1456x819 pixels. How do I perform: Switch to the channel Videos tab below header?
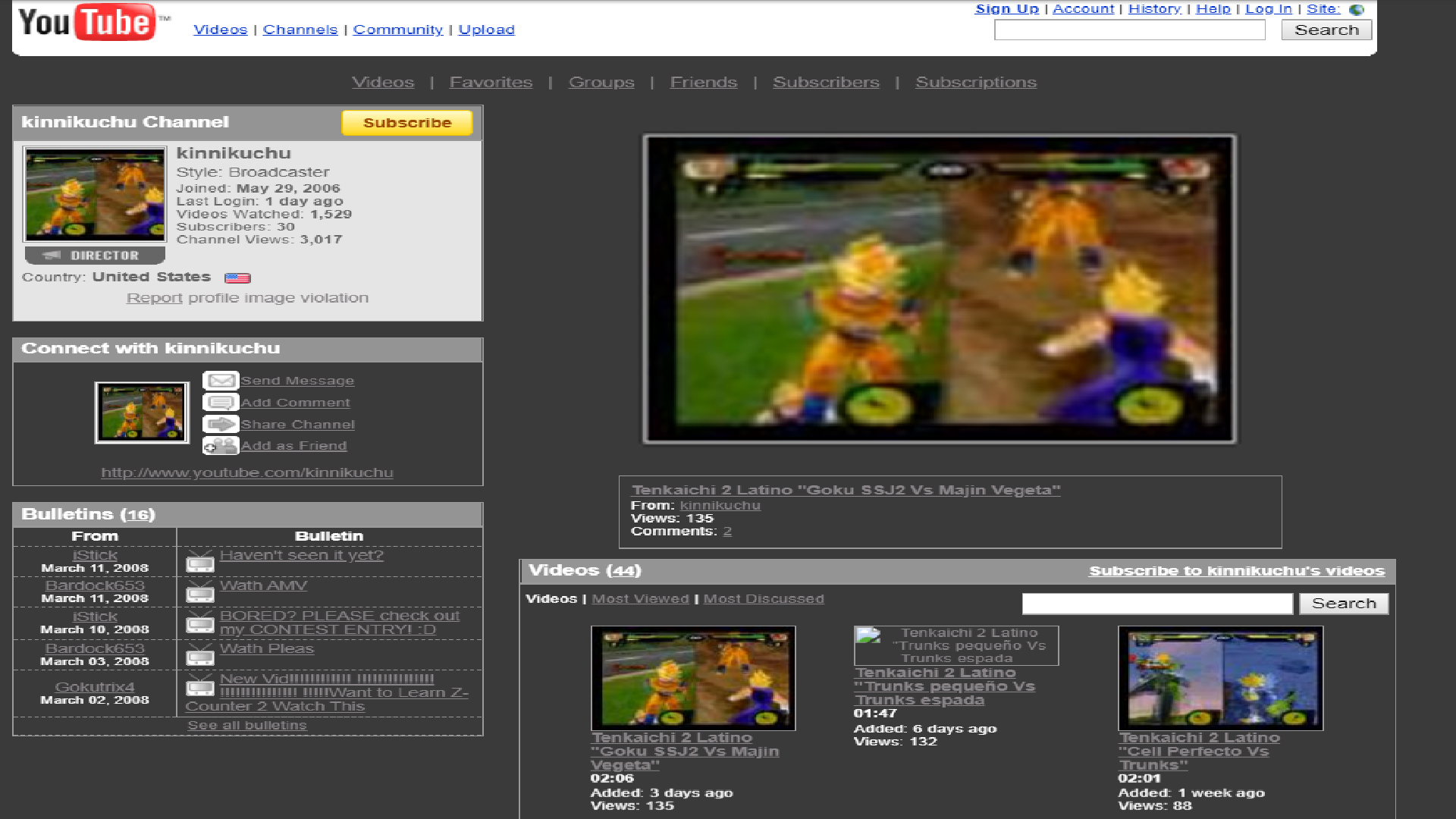tap(383, 82)
